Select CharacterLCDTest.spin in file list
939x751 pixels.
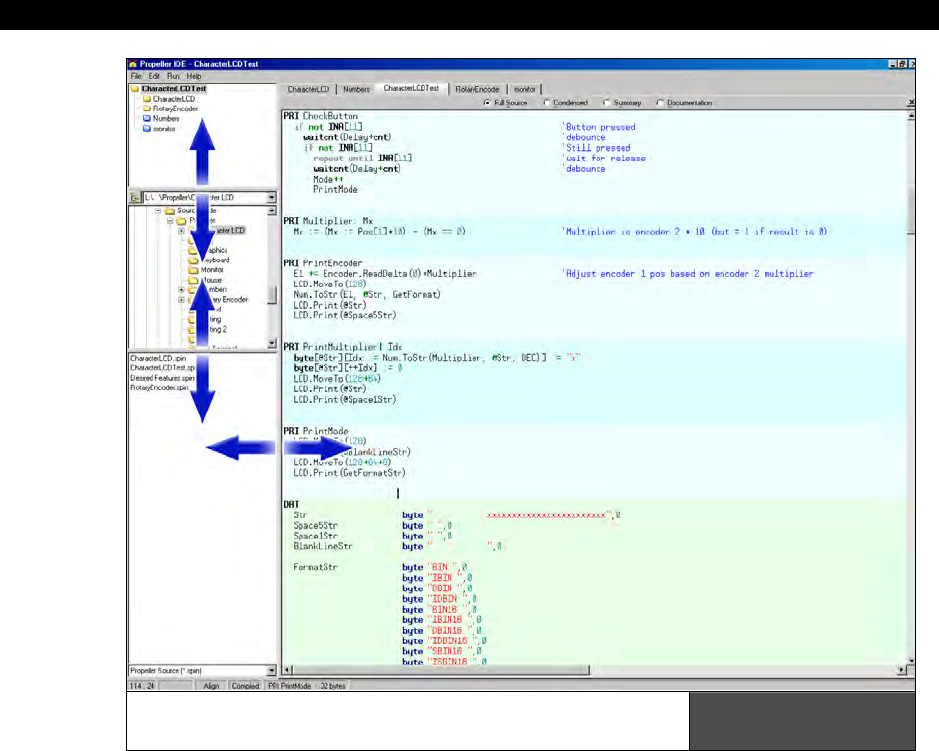tap(162, 368)
